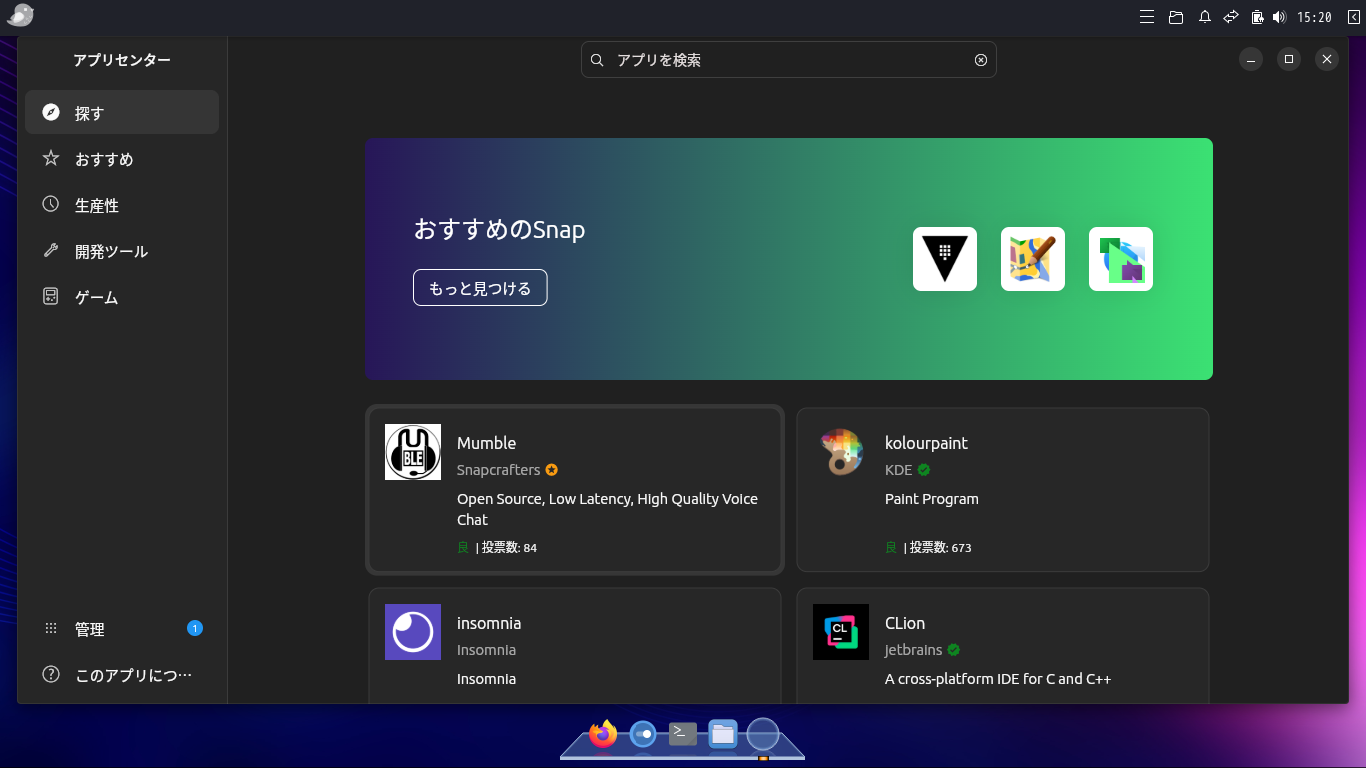Open the Budgie menu bird icon

tap(20, 16)
